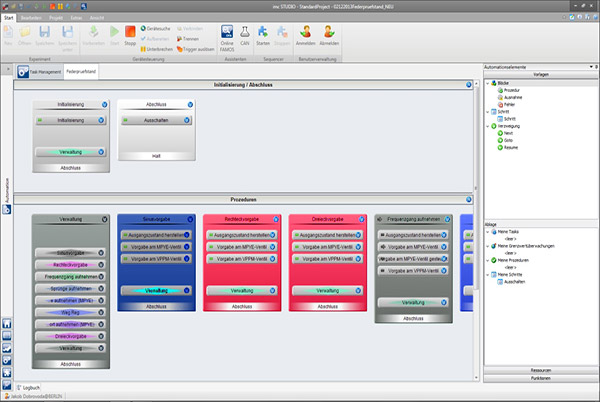Click the Ressourcen panel button
This screenshot has width=600, height=402.
[539, 371]
